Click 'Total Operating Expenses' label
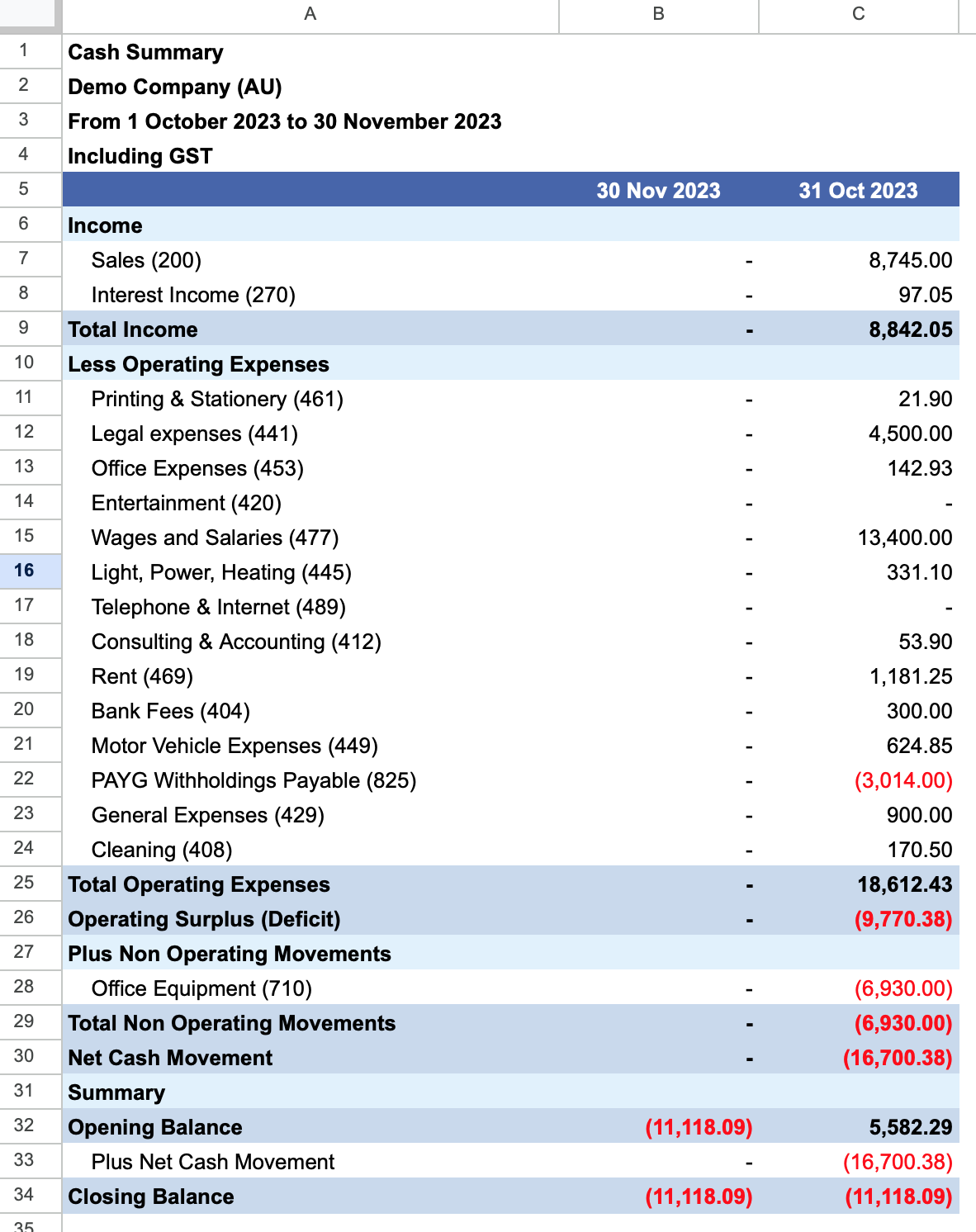 (199, 884)
